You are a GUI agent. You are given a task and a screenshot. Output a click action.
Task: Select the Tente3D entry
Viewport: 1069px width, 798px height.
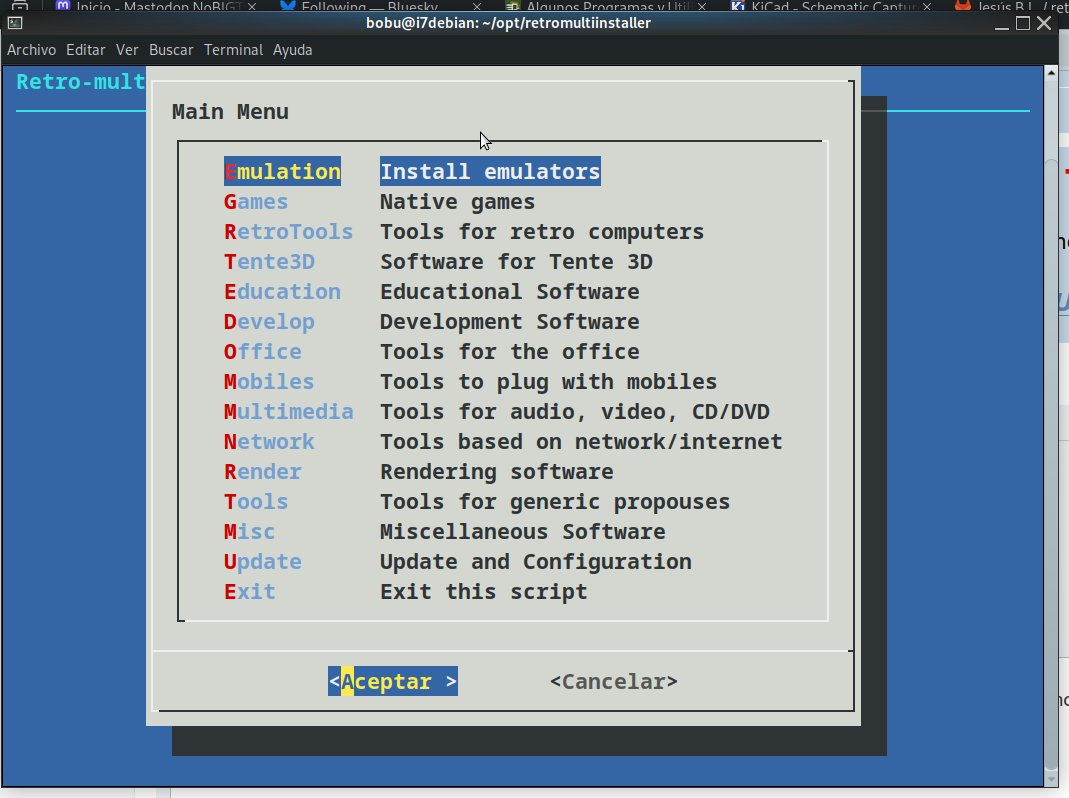click(269, 262)
